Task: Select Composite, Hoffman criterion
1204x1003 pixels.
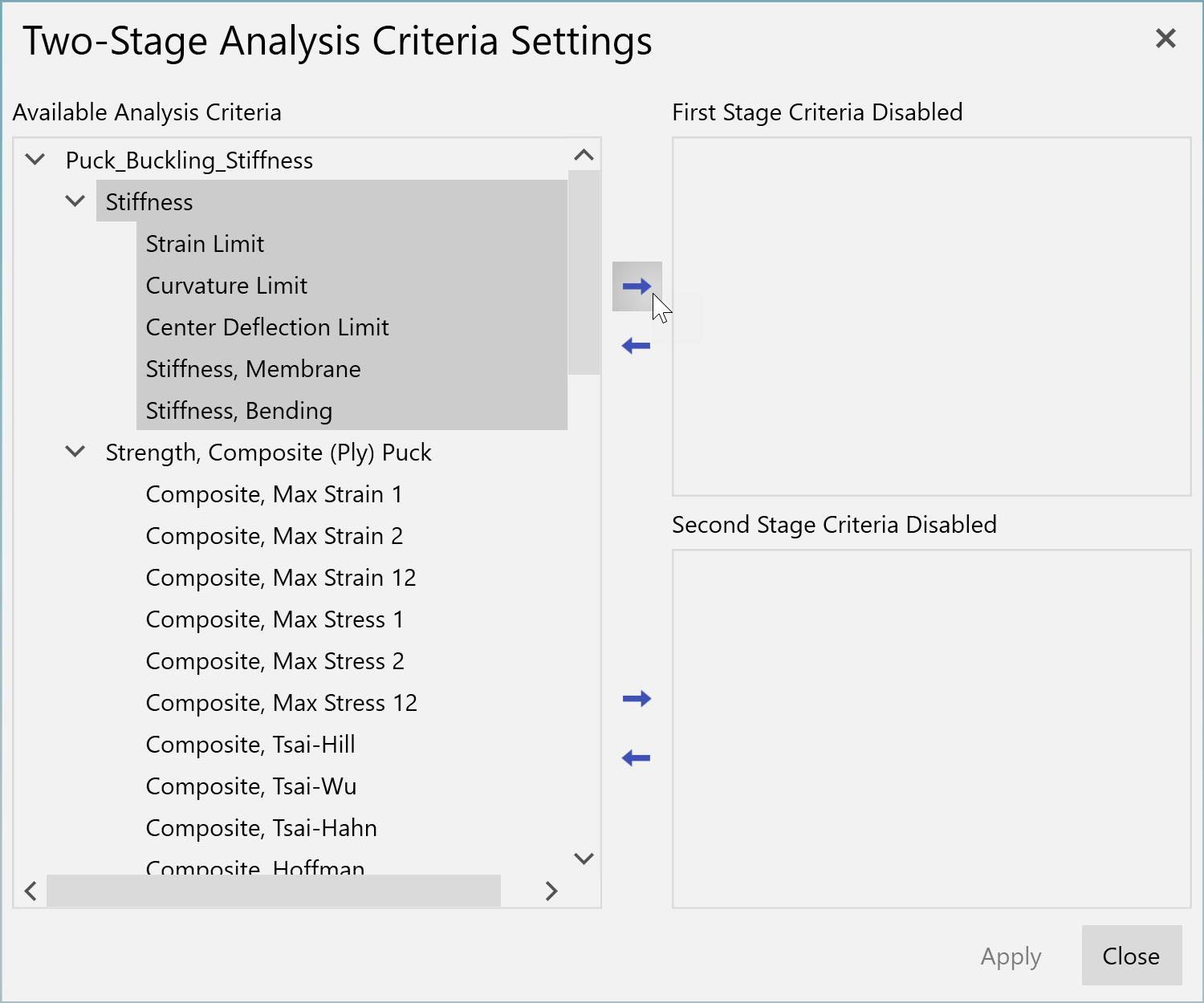Action: click(x=255, y=867)
